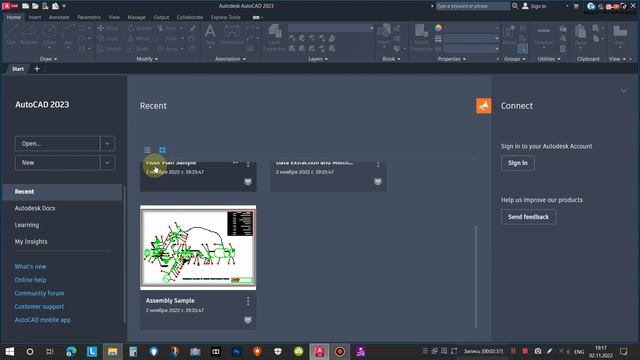Open the Express Tools ribbon tab
This screenshot has height=360, width=640.
tap(225, 17)
